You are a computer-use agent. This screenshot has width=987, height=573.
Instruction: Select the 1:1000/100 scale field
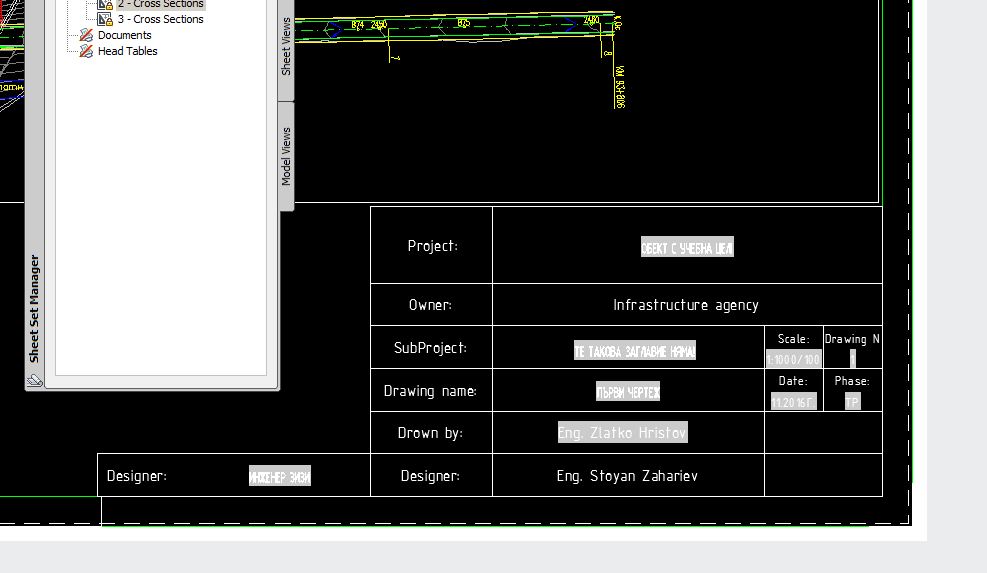[793, 359]
